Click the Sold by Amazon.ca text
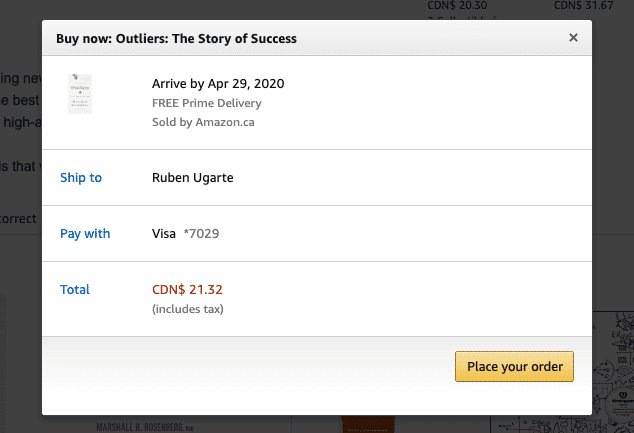Screen dimensions: 634x433 coord(203,122)
